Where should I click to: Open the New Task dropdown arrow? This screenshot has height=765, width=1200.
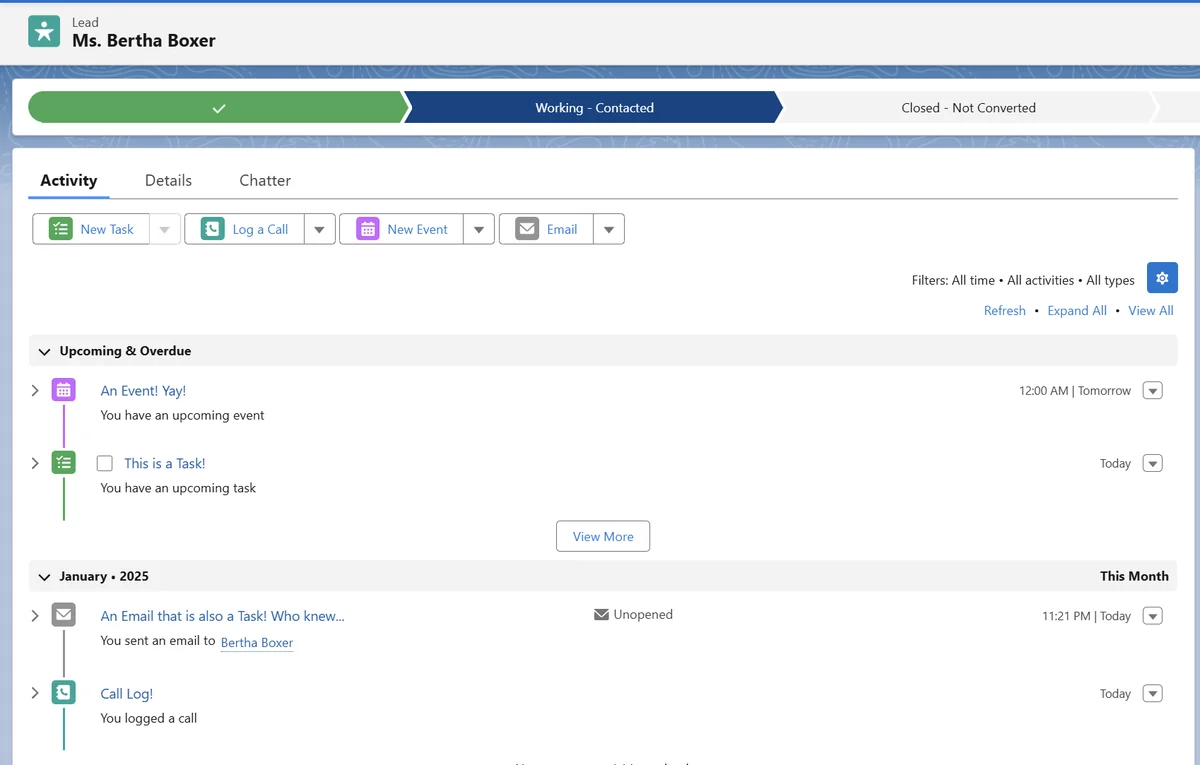point(165,229)
